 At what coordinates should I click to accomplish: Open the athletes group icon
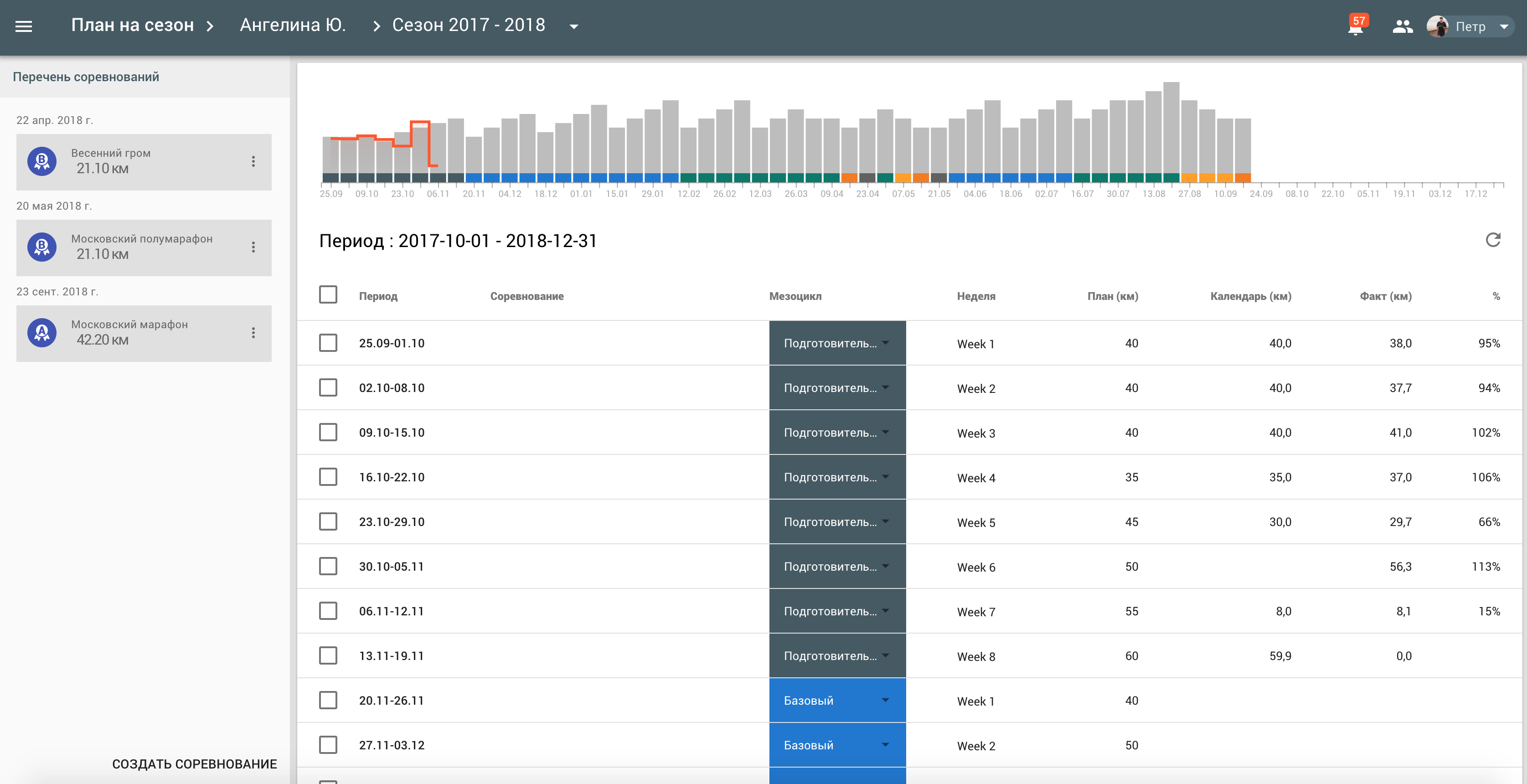click(x=1403, y=26)
